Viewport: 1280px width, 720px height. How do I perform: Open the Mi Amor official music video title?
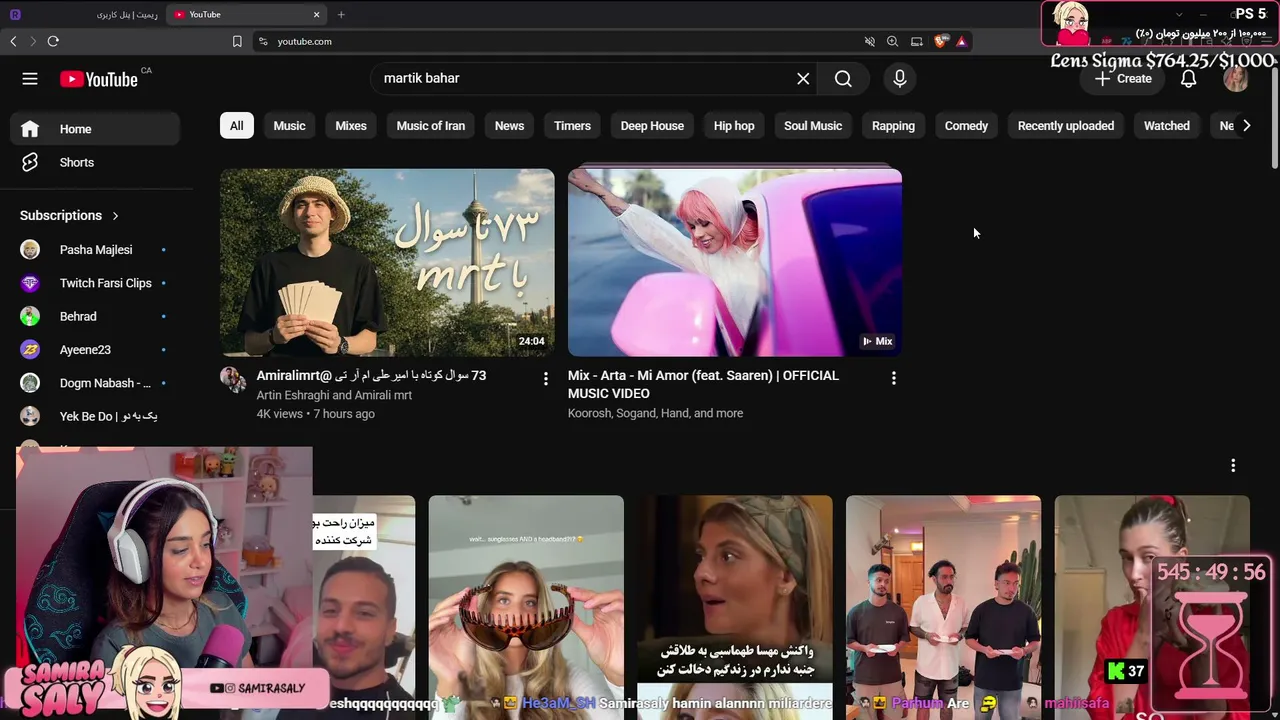(703, 384)
